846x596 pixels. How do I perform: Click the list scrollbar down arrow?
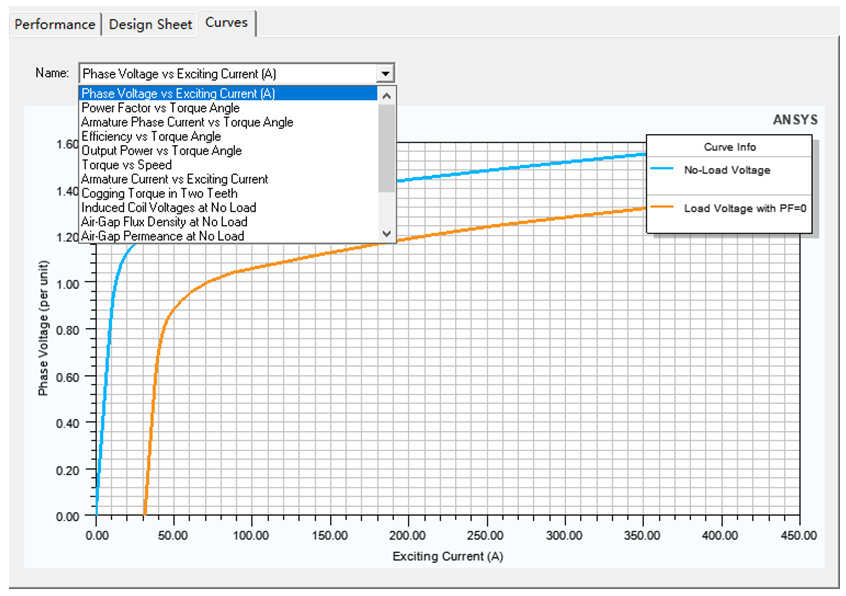tap(386, 234)
